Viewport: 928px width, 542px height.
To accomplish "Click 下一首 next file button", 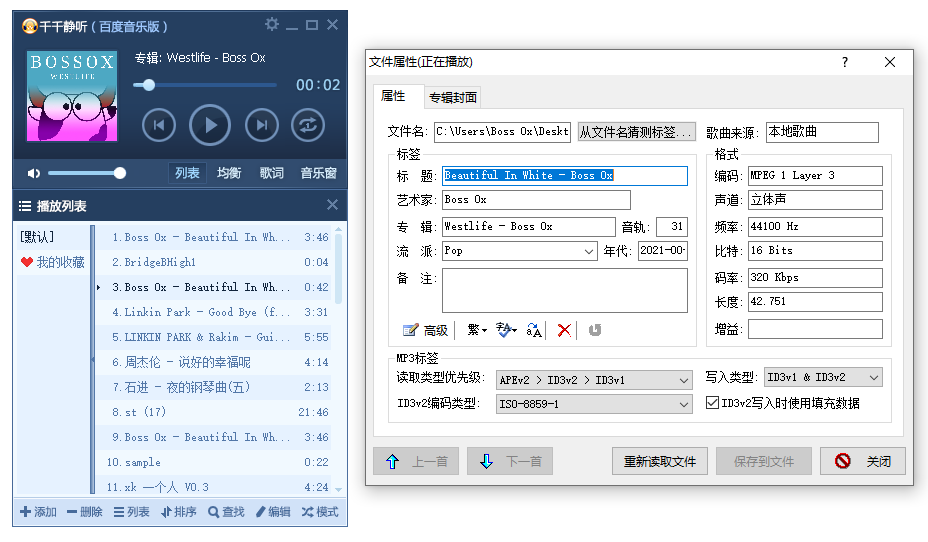I will [510, 461].
